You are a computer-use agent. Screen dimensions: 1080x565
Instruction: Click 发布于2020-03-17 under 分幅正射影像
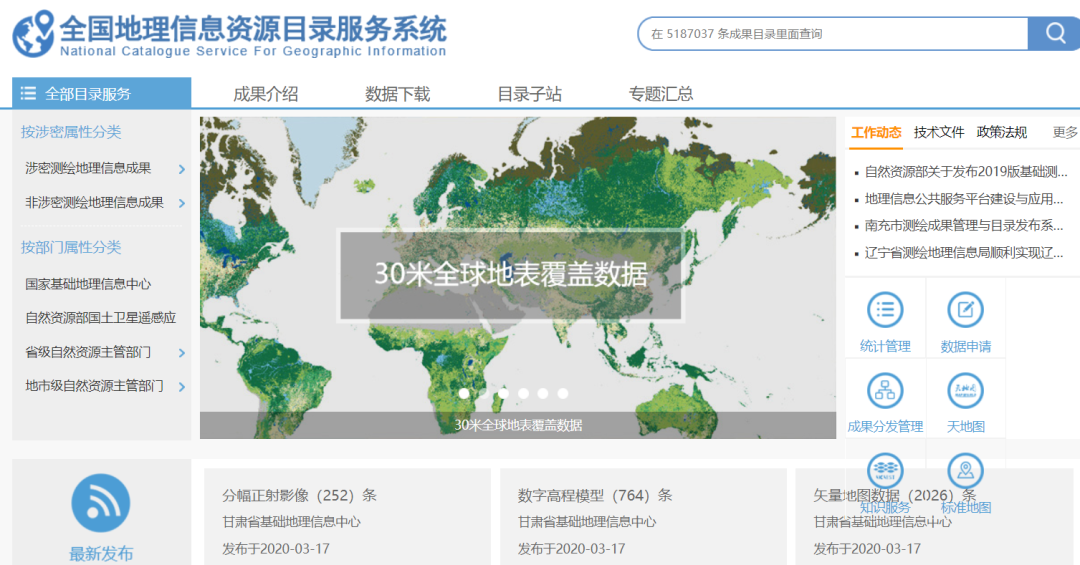[x=276, y=549]
